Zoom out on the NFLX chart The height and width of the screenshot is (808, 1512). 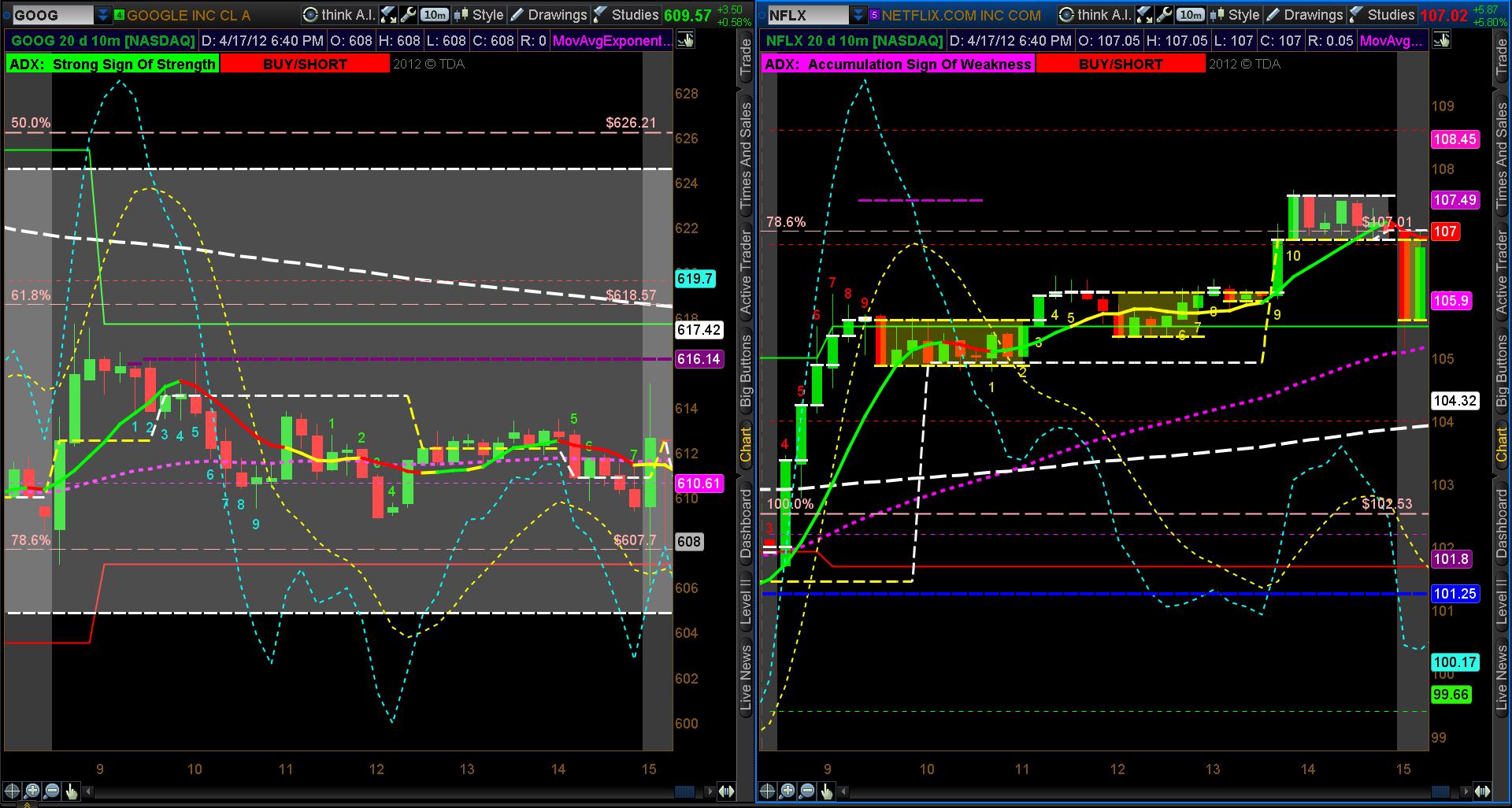(x=807, y=791)
